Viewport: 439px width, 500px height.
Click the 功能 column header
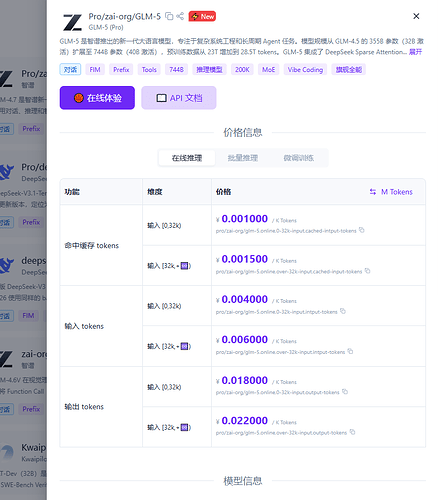coord(72,192)
